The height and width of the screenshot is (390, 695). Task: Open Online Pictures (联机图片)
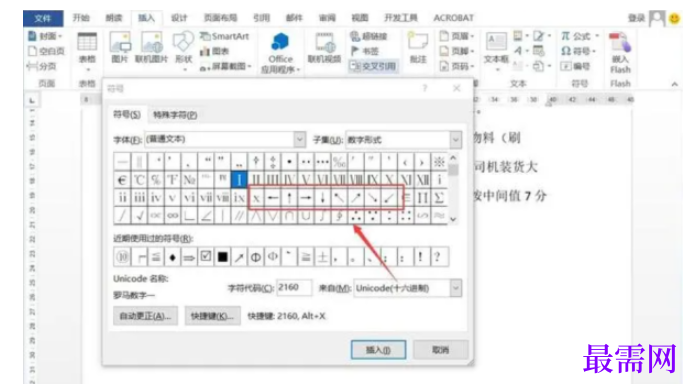[x=152, y=48]
